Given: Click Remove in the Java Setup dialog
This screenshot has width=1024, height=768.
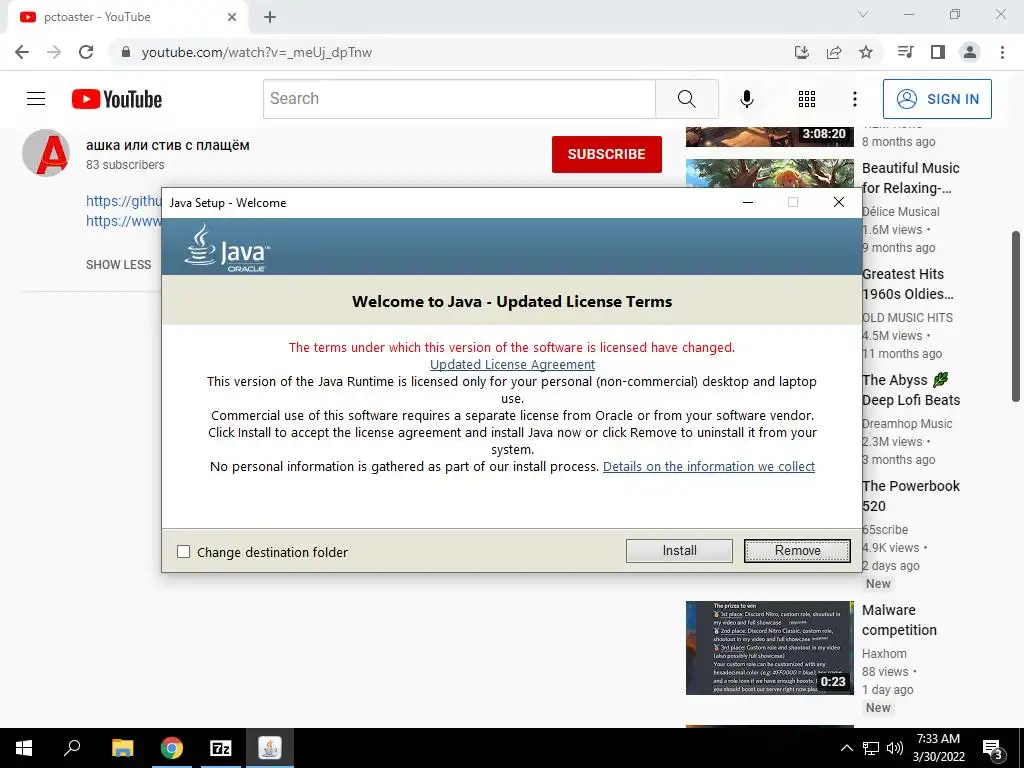Looking at the screenshot, I should click(x=797, y=551).
